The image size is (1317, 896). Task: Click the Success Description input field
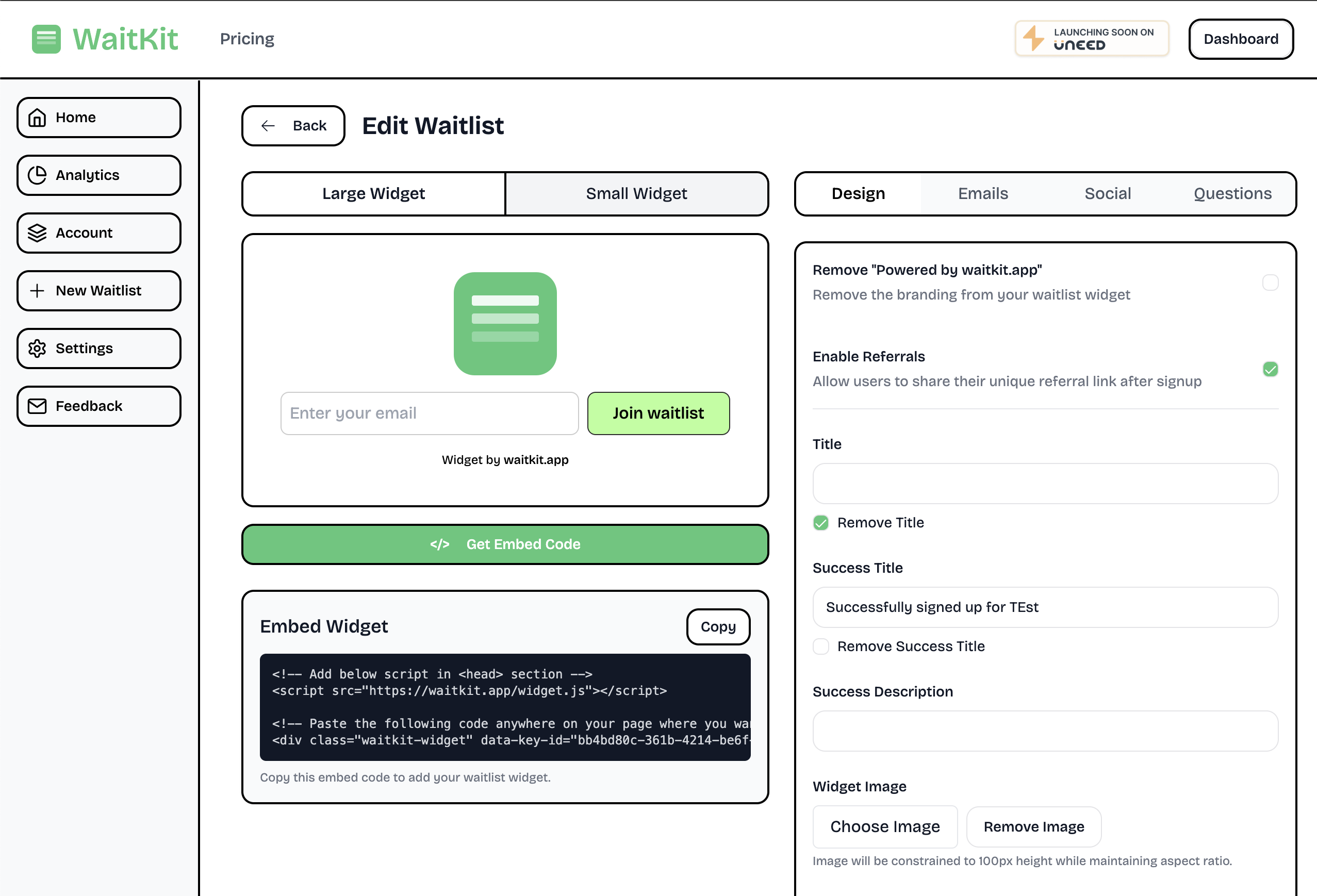coord(1045,731)
